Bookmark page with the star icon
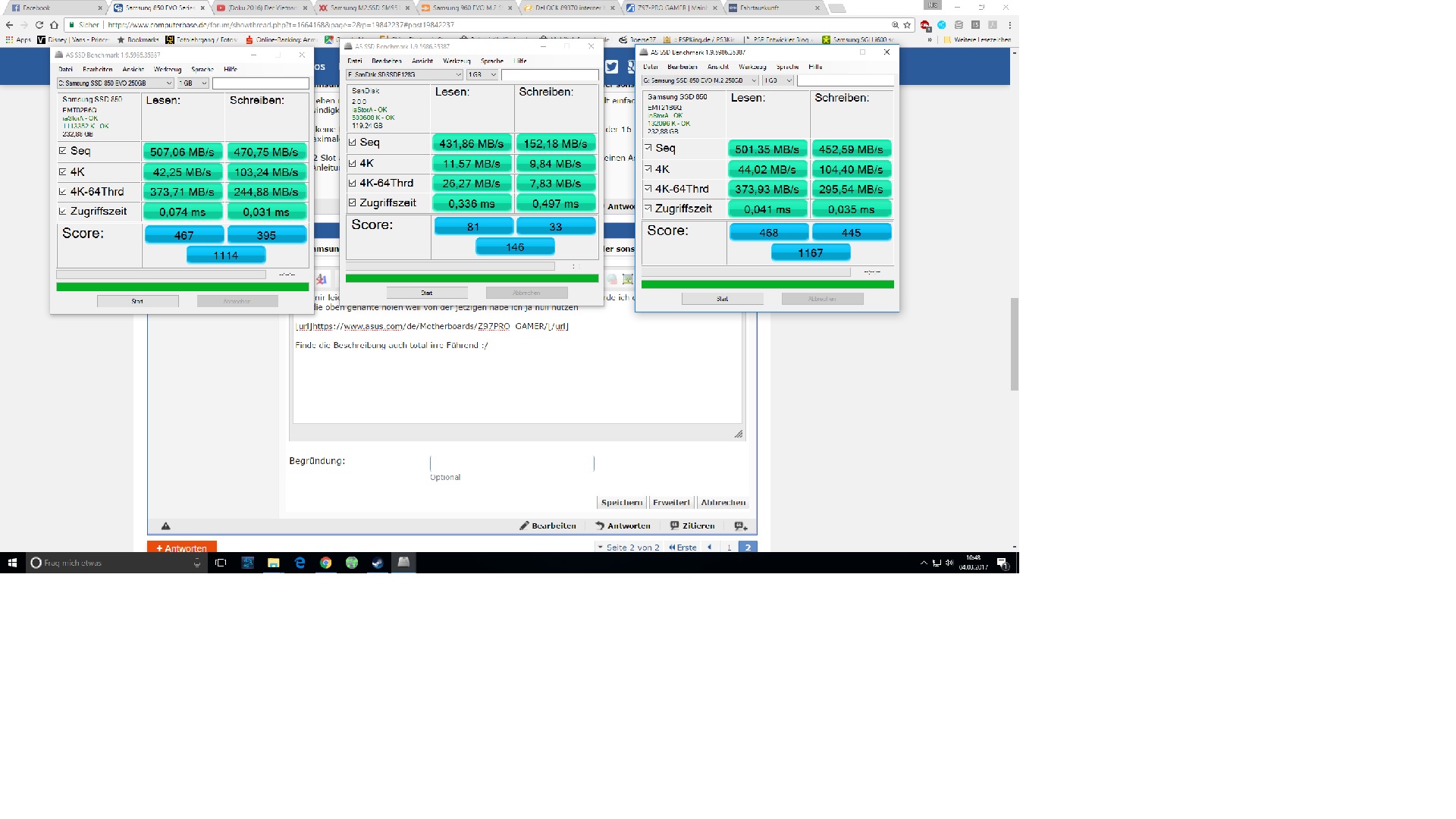Screen dimensions: 1456x819 [x=907, y=25]
